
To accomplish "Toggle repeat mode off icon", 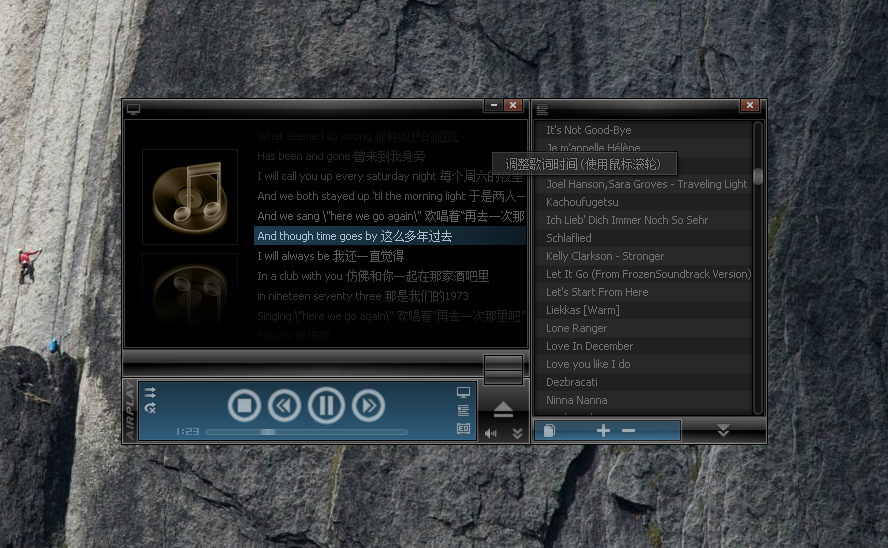I will coord(150,408).
